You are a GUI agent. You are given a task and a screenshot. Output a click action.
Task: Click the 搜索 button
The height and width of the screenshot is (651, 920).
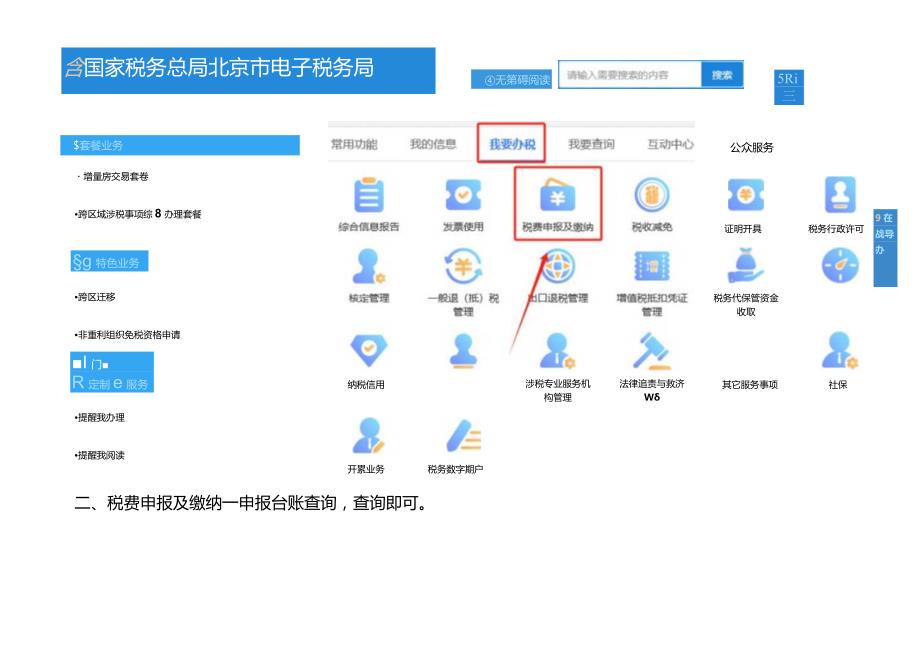pyautogui.click(x=722, y=75)
